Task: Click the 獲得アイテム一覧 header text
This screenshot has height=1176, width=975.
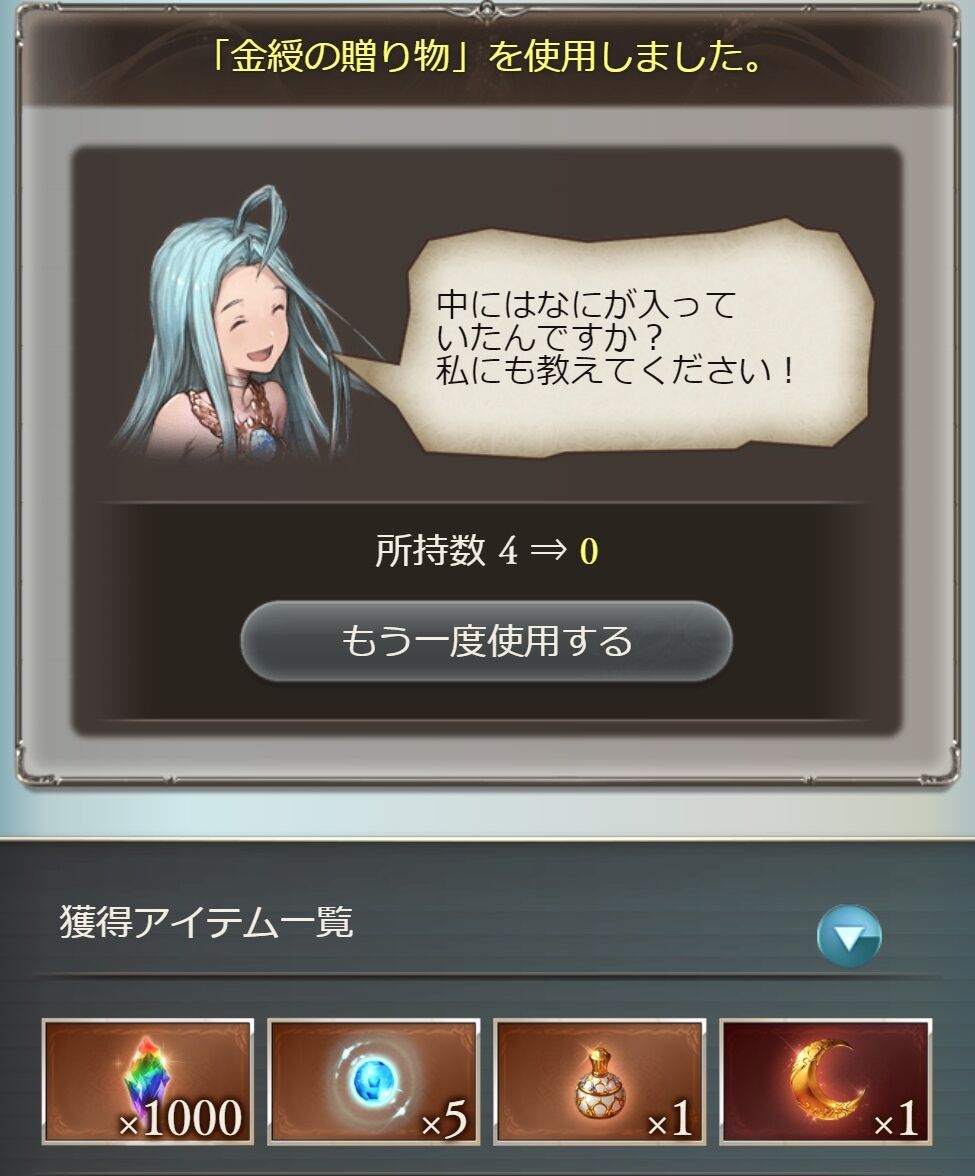Action: click(206, 922)
